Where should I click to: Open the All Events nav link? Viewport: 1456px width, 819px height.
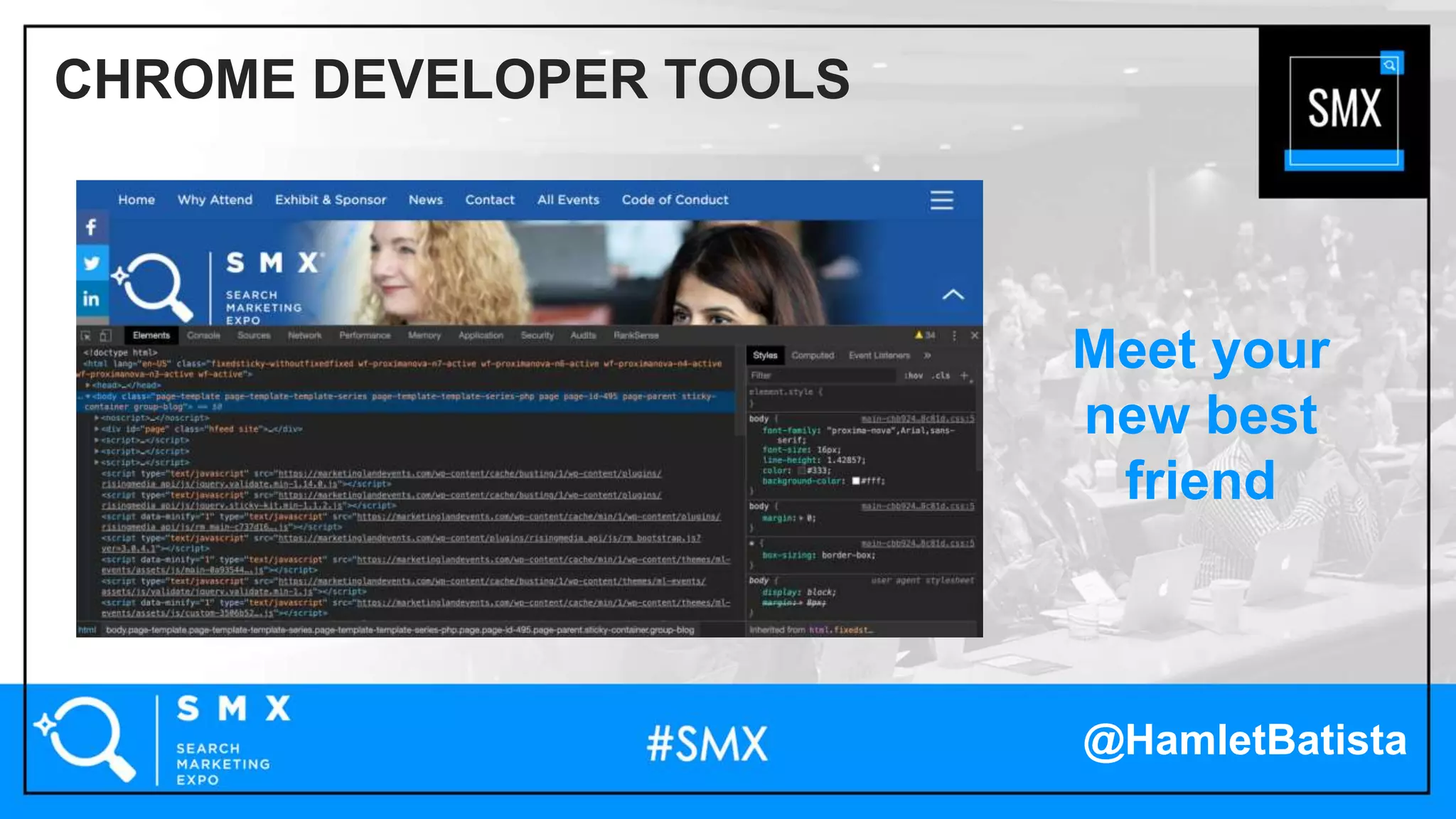click(568, 200)
